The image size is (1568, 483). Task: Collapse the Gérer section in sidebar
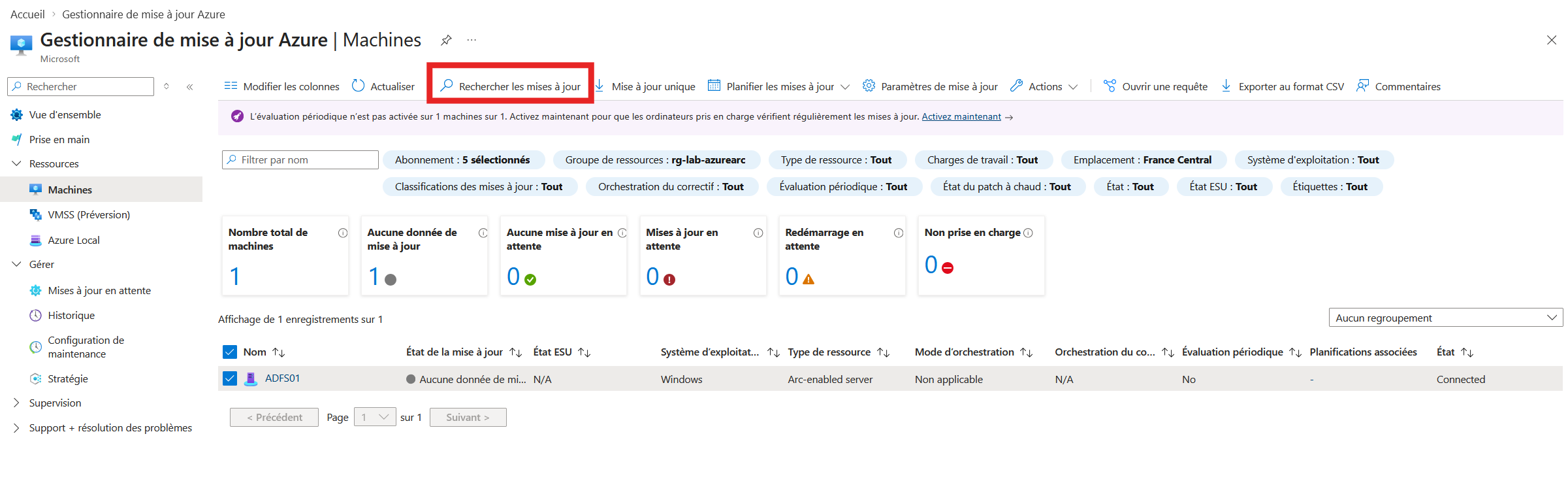point(17,265)
